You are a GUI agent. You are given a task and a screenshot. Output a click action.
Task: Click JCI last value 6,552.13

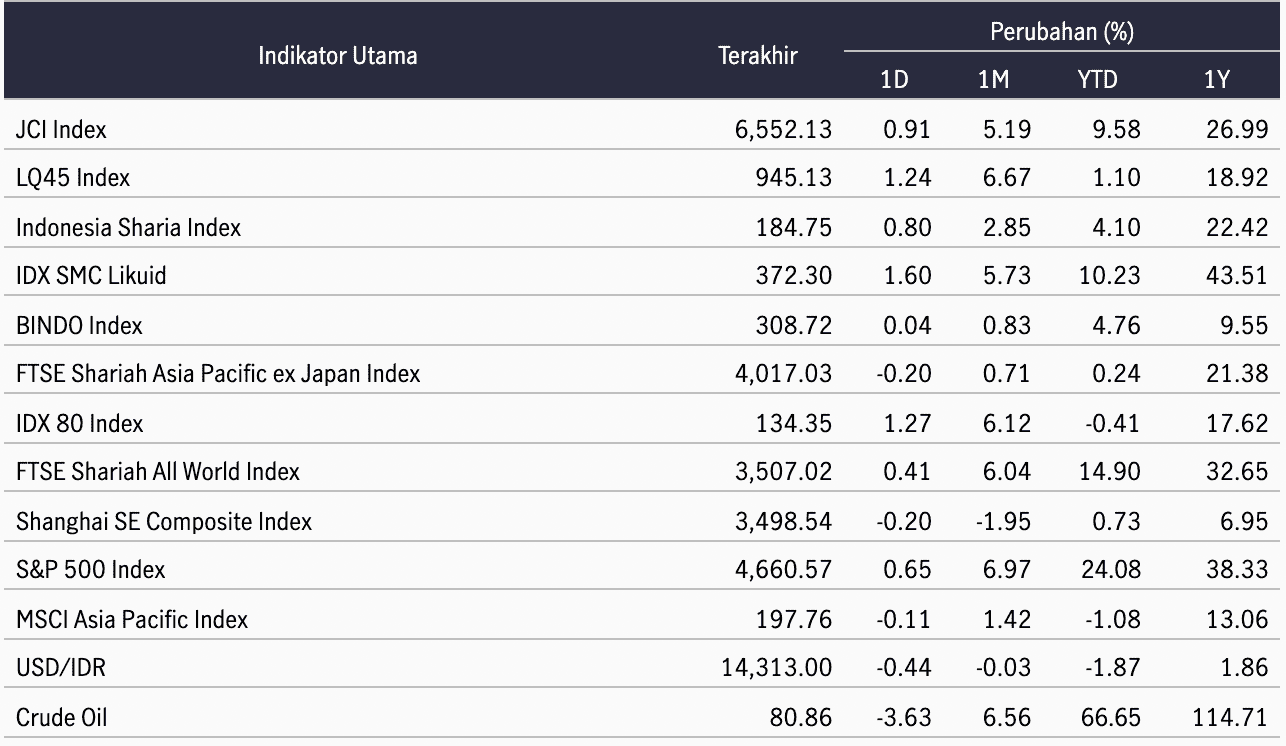pos(784,129)
